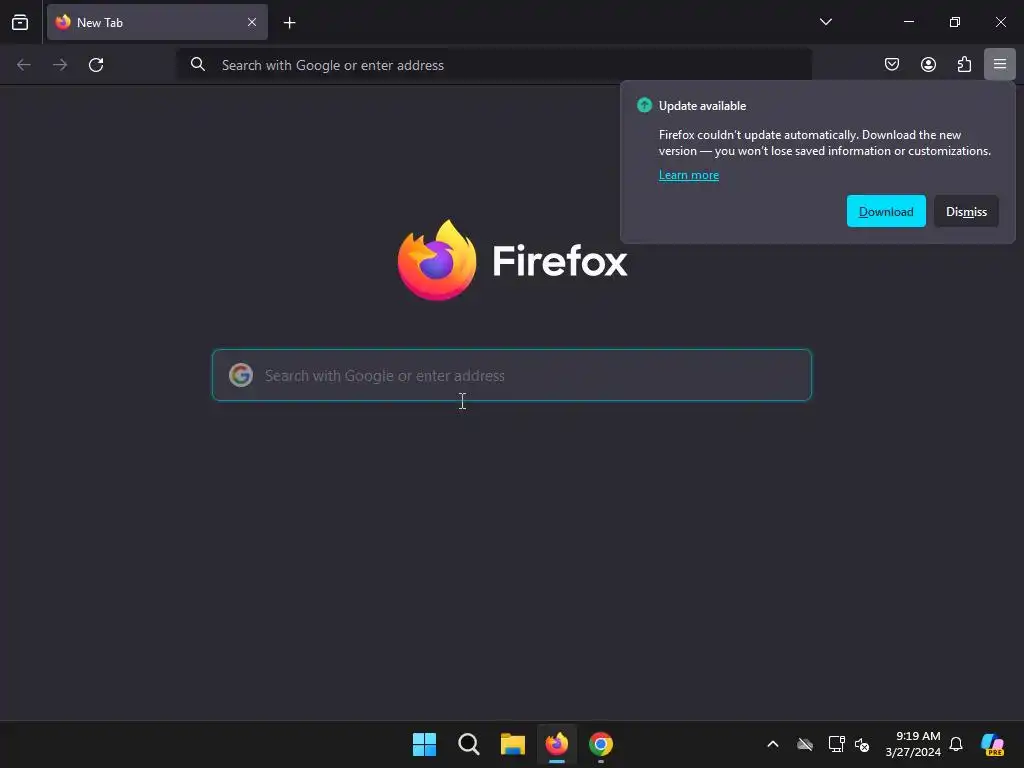1024x768 pixels.
Task: Open the Windows Start menu
Action: 424,744
